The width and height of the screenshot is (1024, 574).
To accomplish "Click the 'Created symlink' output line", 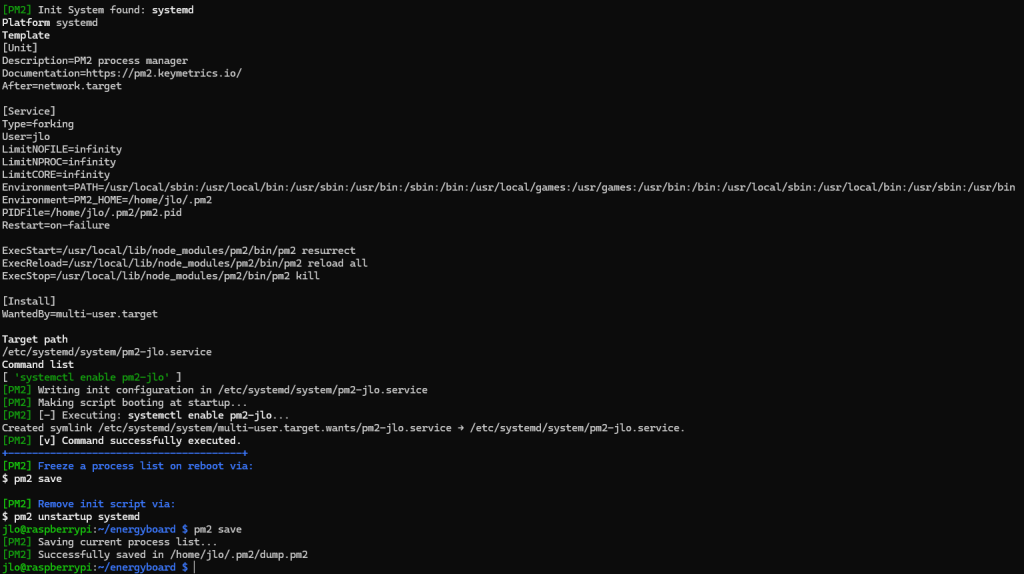I will point(343,428).
